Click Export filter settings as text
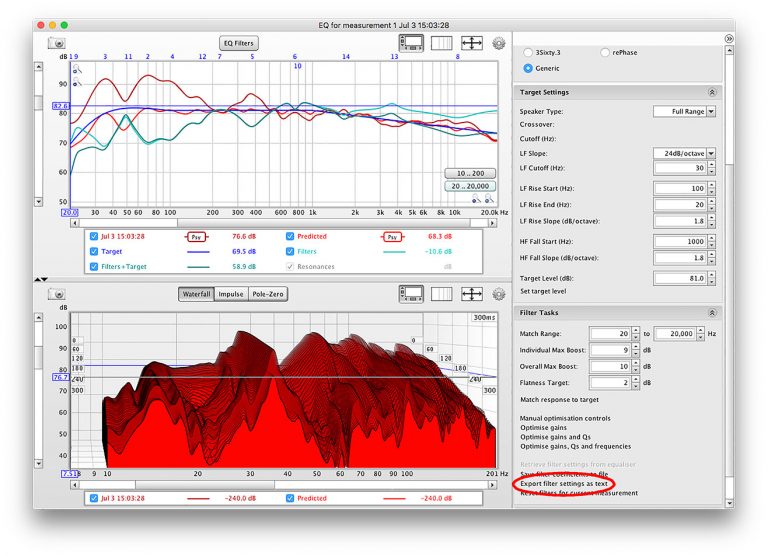The image size is (768, 556). tap(564, 483)
